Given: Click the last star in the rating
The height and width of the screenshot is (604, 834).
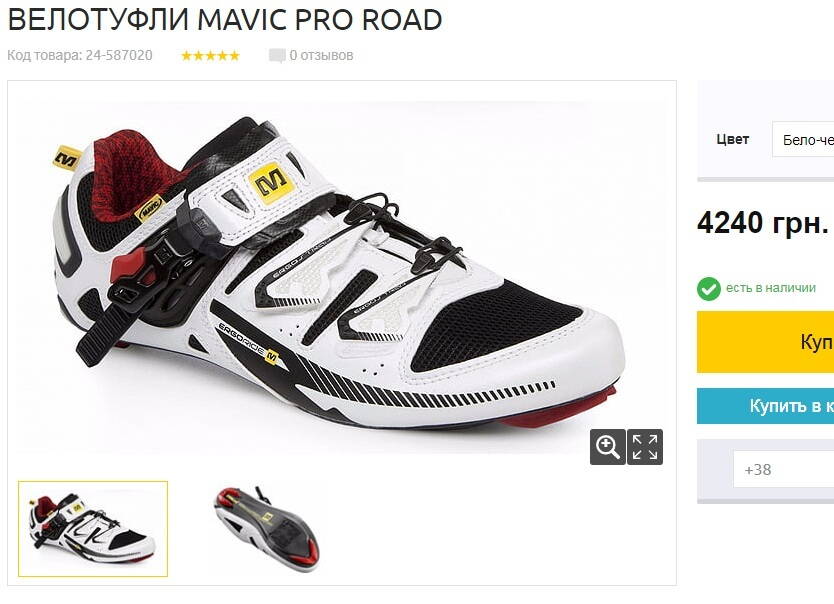Looking at the screenshot, I should tap(235, 55).
